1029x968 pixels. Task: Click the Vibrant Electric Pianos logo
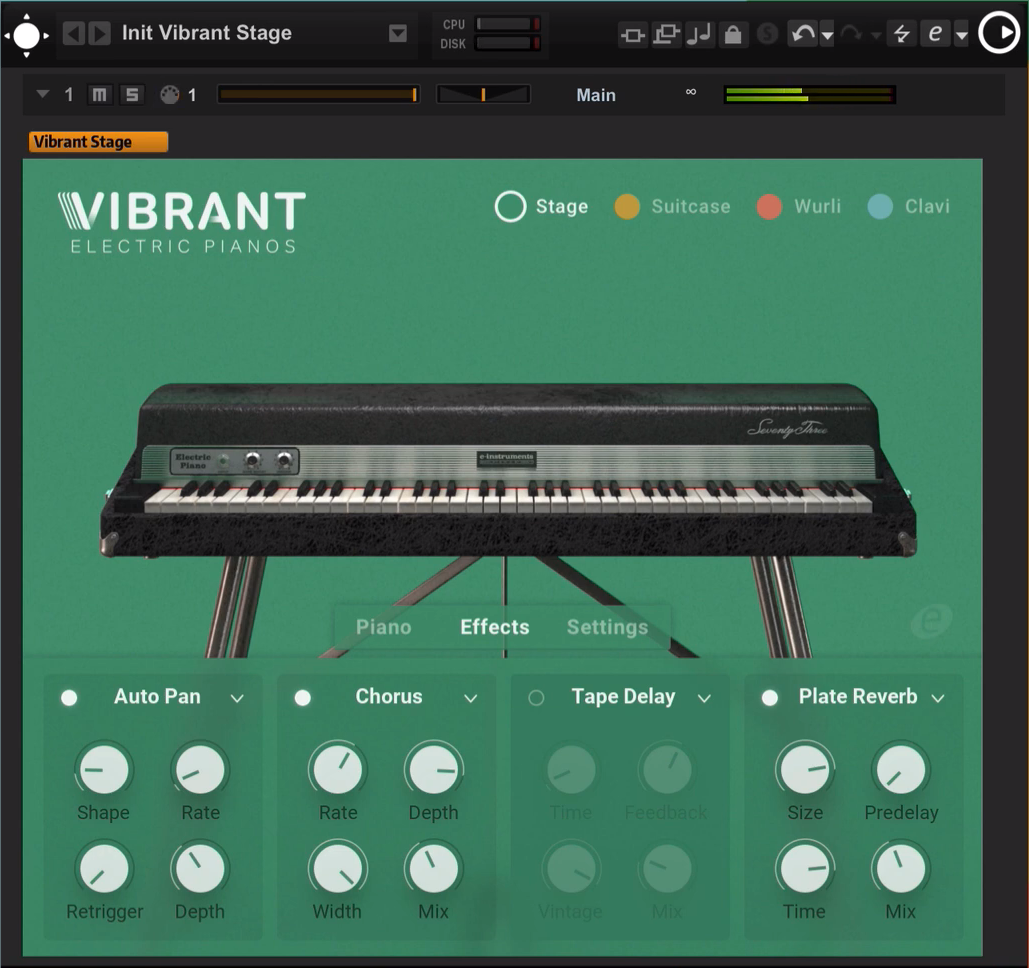182,222
